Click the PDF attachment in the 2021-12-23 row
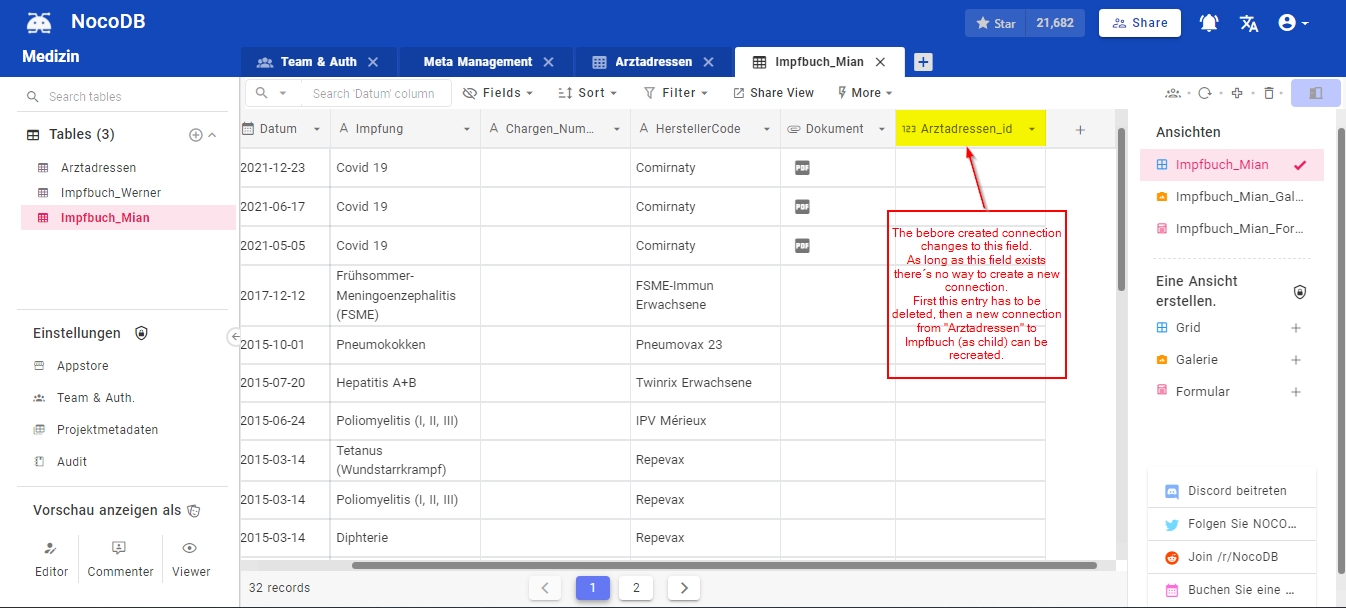The width and height of the screenshot is (1346, 608). (x=801, y=167)
